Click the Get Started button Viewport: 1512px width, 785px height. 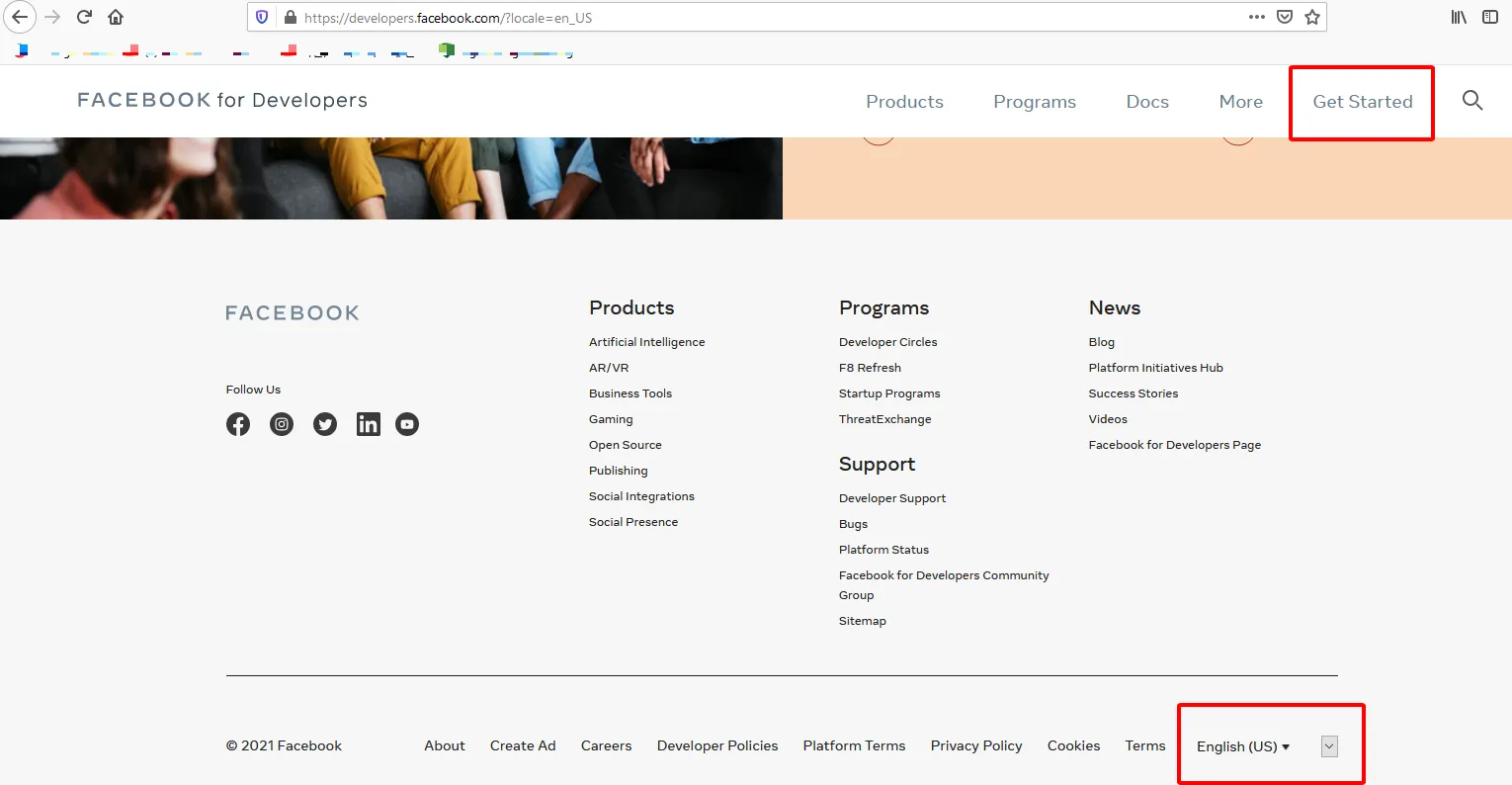[x=1362, y=102]
